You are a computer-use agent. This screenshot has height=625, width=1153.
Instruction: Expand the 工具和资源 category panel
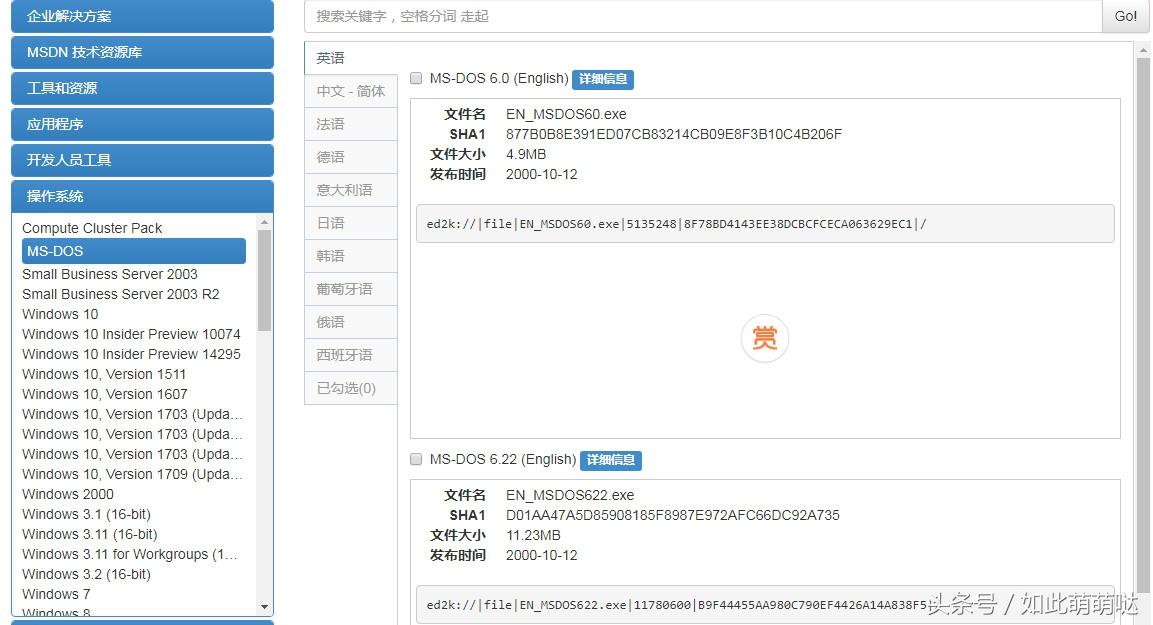point(143,88)
